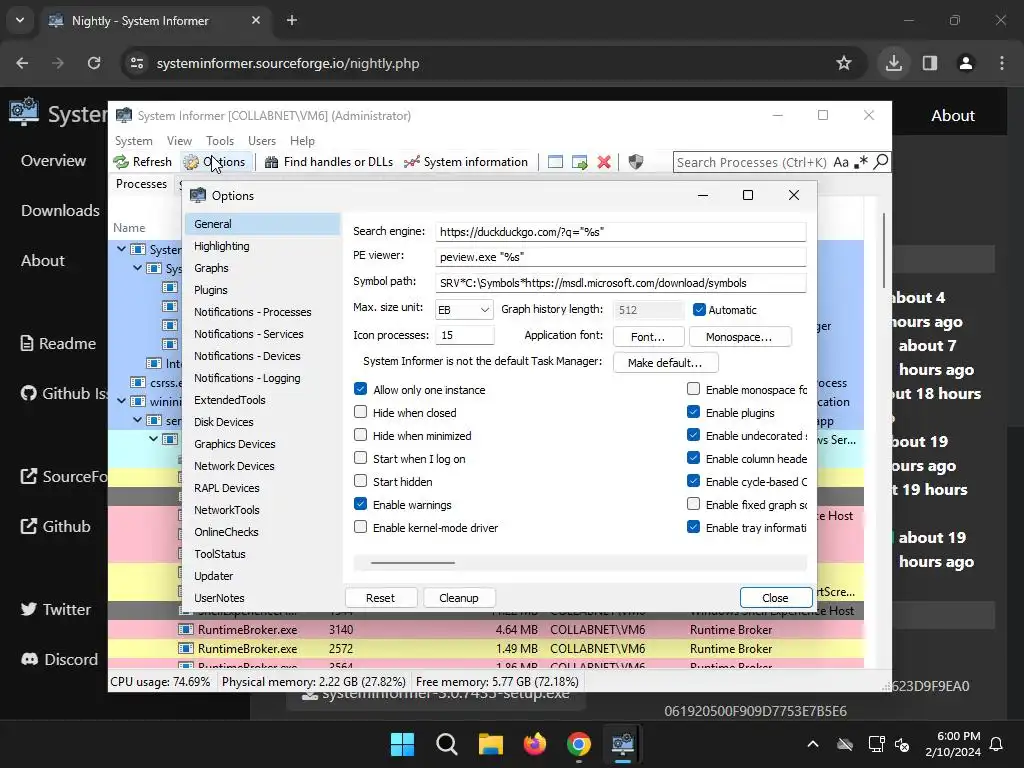Click Make default... button

tap(665, 362)
